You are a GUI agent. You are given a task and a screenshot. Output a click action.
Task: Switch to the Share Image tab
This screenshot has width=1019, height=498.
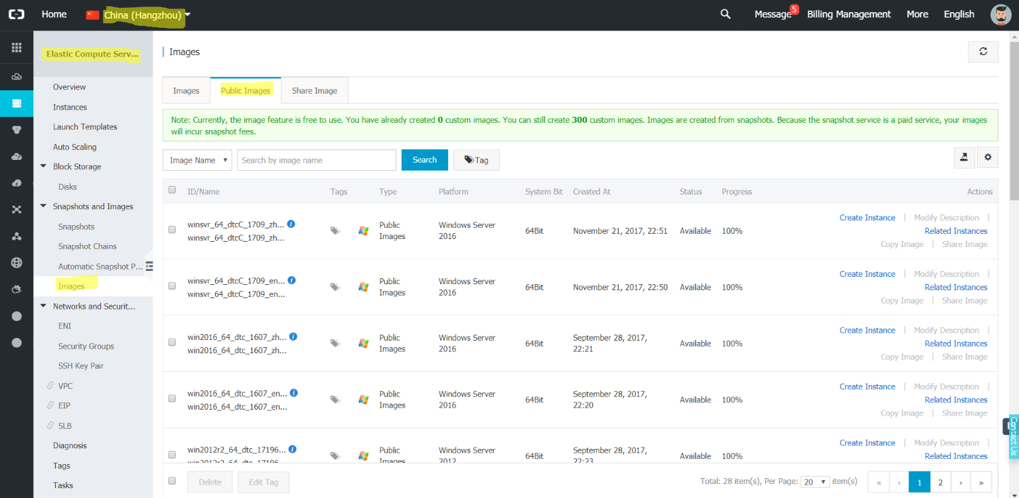pos(315,90)
